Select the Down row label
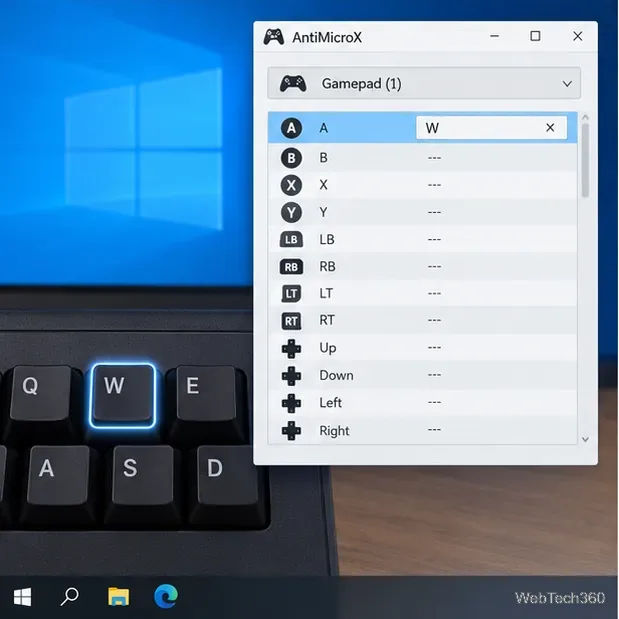 point(336,375)
